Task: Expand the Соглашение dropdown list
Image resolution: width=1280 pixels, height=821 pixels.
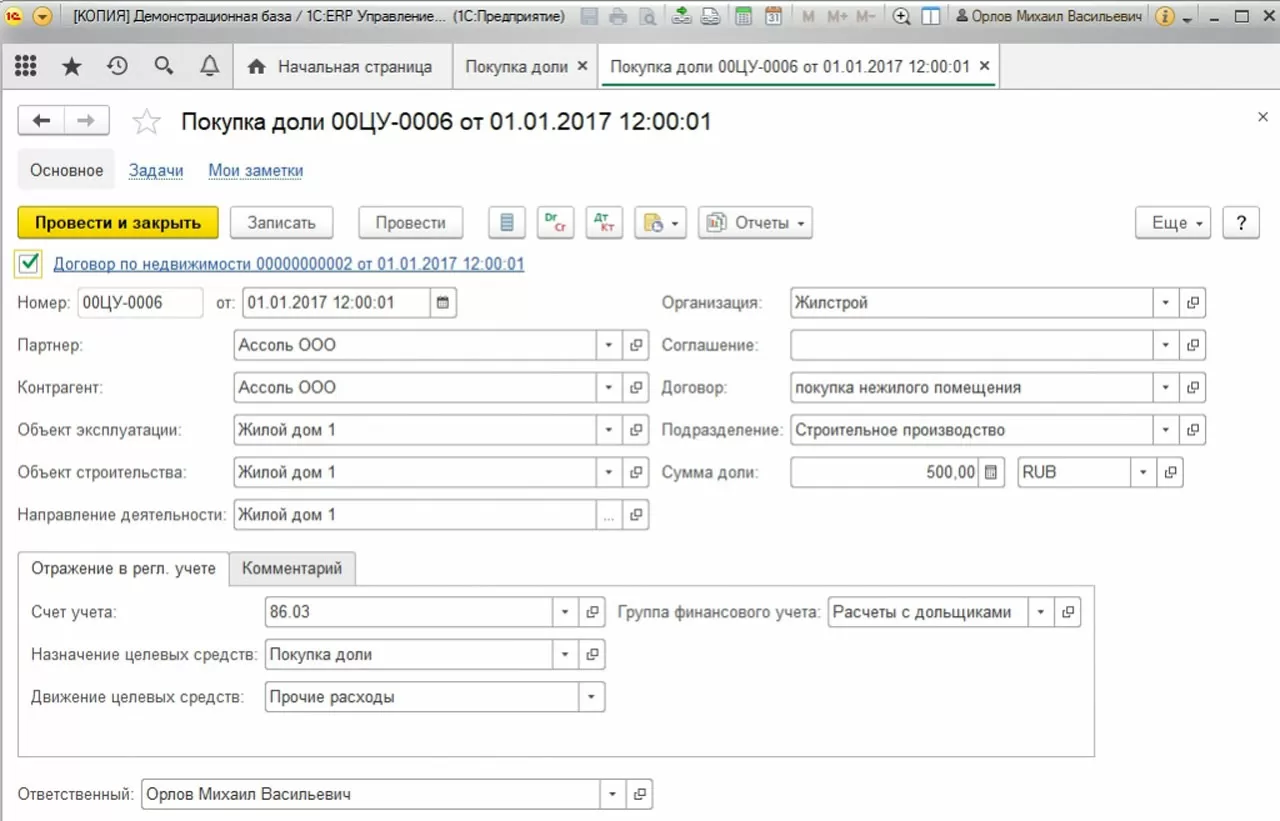Action: click(x=1167, y=345)
